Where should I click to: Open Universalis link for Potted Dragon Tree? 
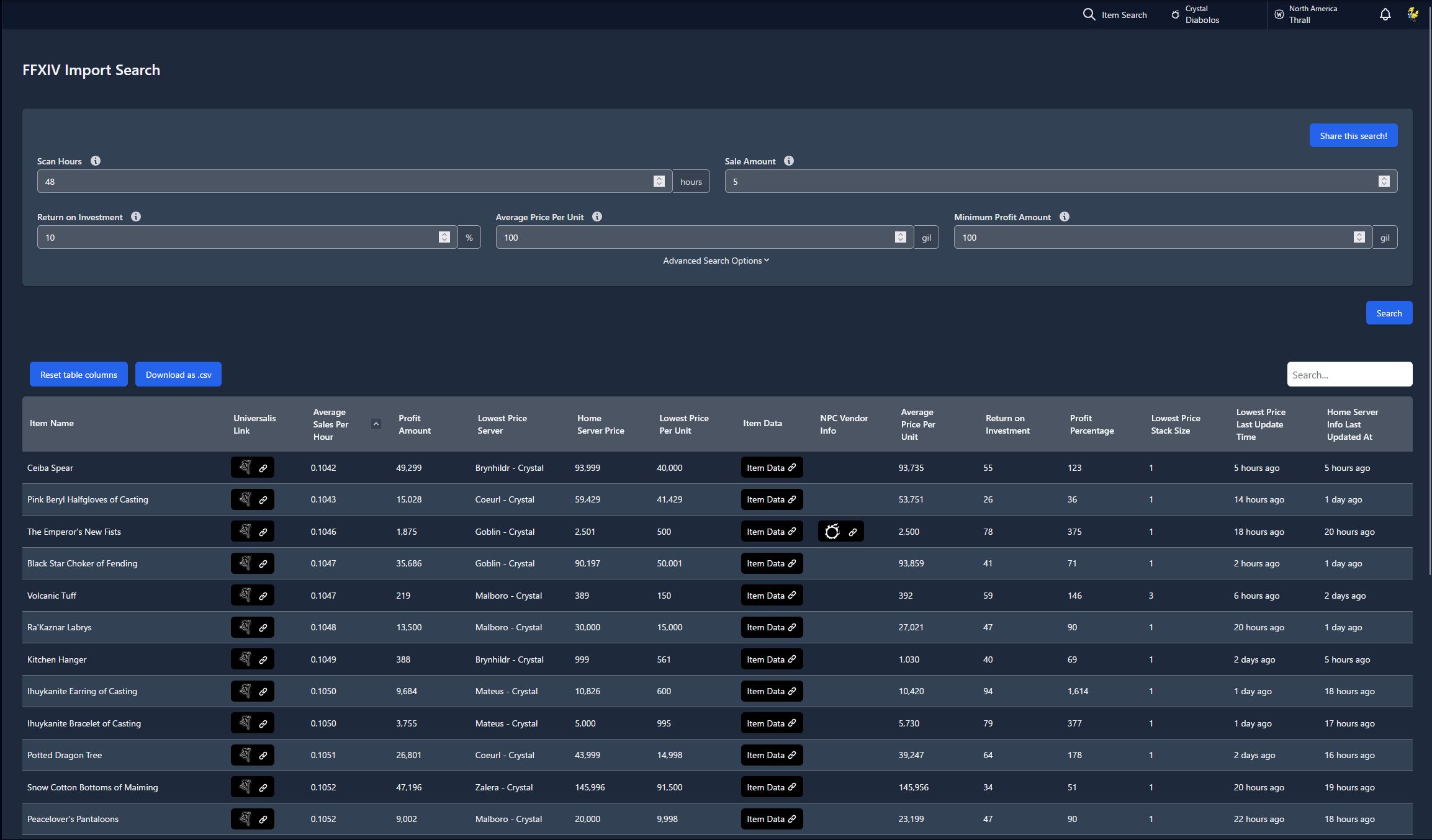point(253,755)
